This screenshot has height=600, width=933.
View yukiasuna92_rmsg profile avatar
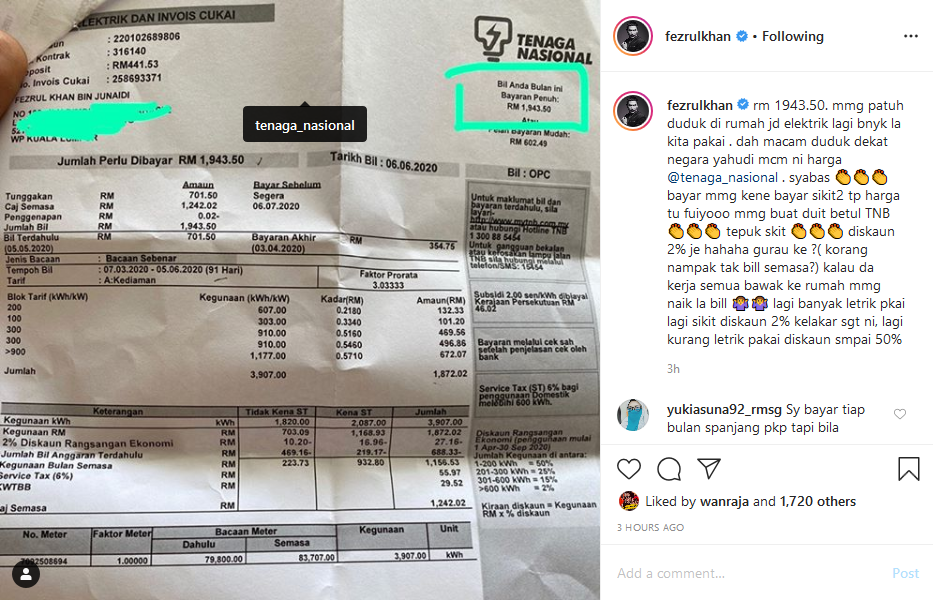(x=633, y=415)
